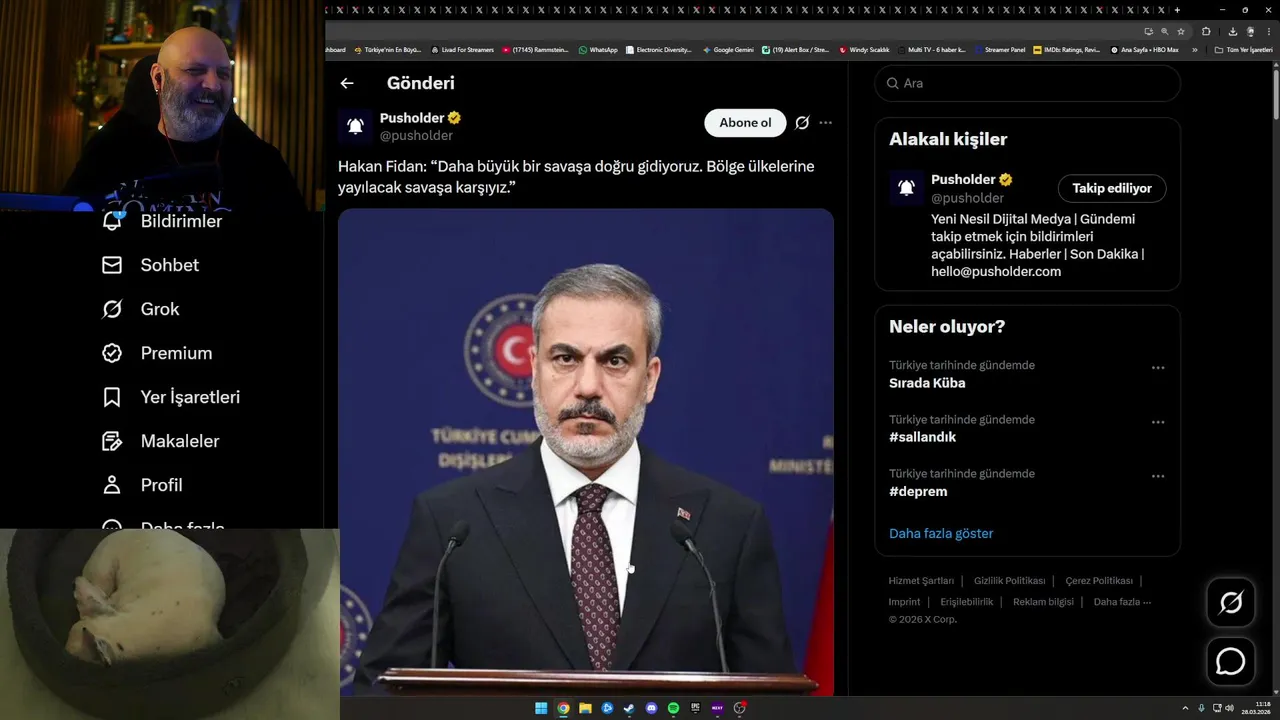Click the address bar zoom icon

pyautogui.click(x=1165, y=32)
